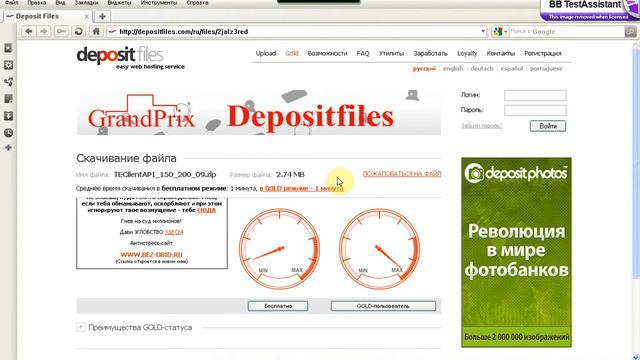The image size is (640, 360).
Task: Click the search magnifier button next to Google field
Action: pos(631,31)
